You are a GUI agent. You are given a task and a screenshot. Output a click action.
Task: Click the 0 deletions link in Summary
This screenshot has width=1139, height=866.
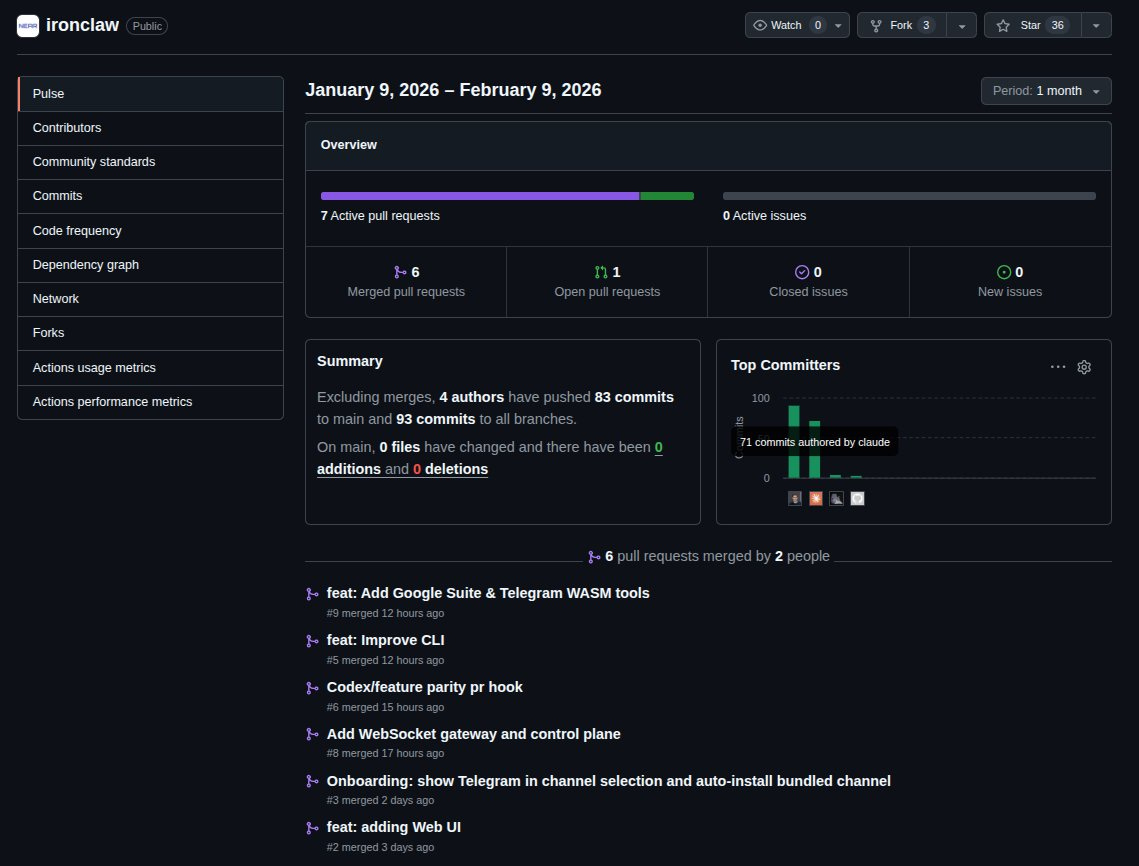click(450, 469)
